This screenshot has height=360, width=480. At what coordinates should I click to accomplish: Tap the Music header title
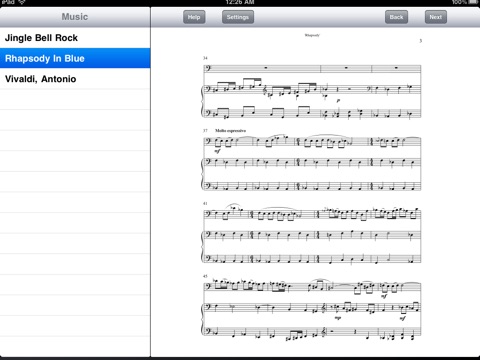(x=75, y=17)
